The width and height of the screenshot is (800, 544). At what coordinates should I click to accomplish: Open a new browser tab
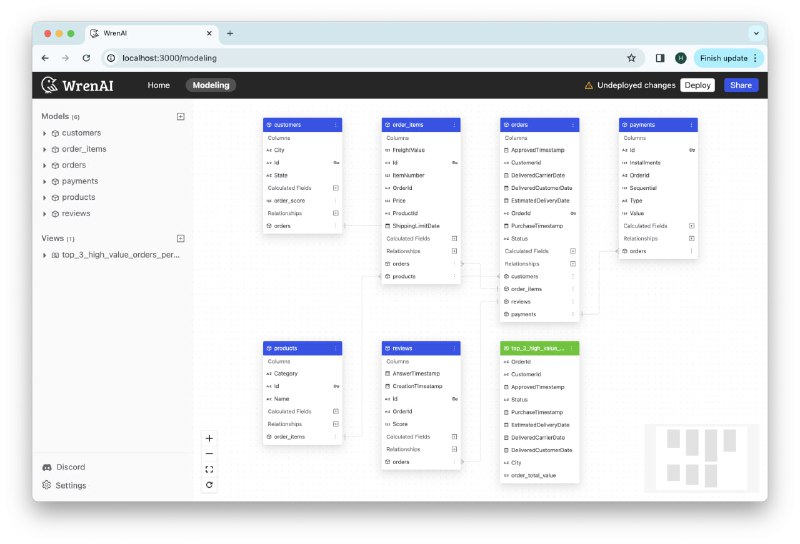[230, 33]
